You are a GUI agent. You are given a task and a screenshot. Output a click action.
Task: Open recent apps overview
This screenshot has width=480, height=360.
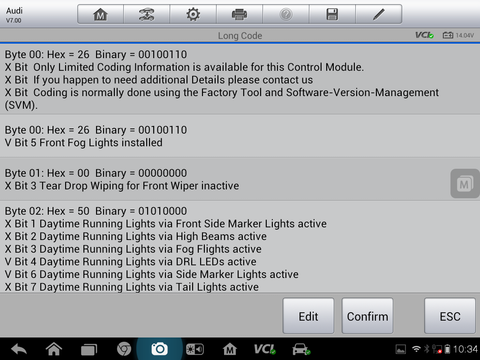[x=89, y=349]
